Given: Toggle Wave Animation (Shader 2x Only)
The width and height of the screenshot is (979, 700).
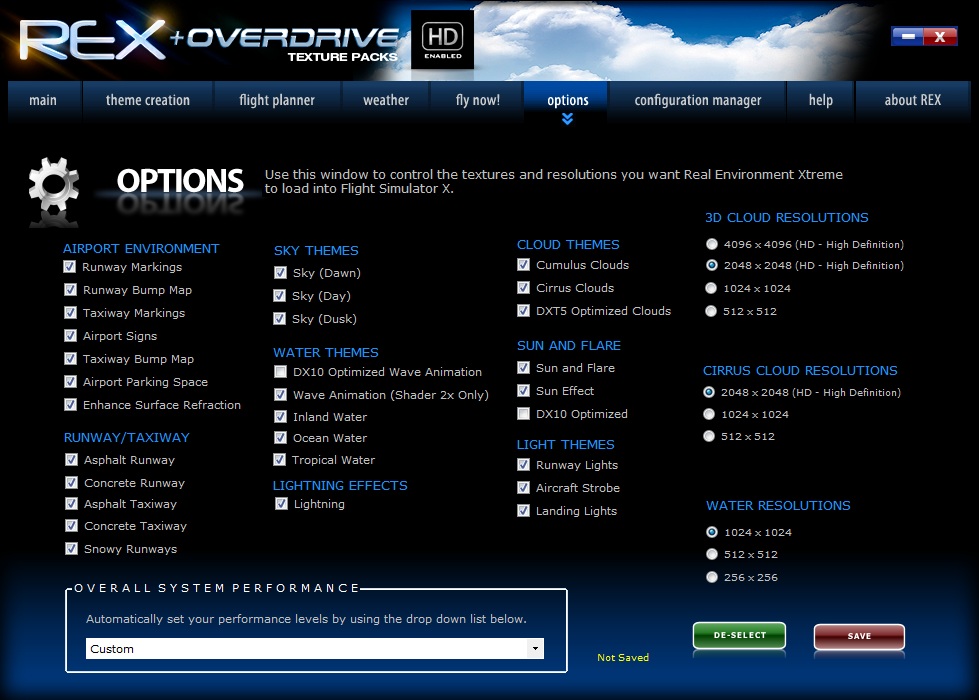Looking at the screenshot, I should tap(280, 395).
